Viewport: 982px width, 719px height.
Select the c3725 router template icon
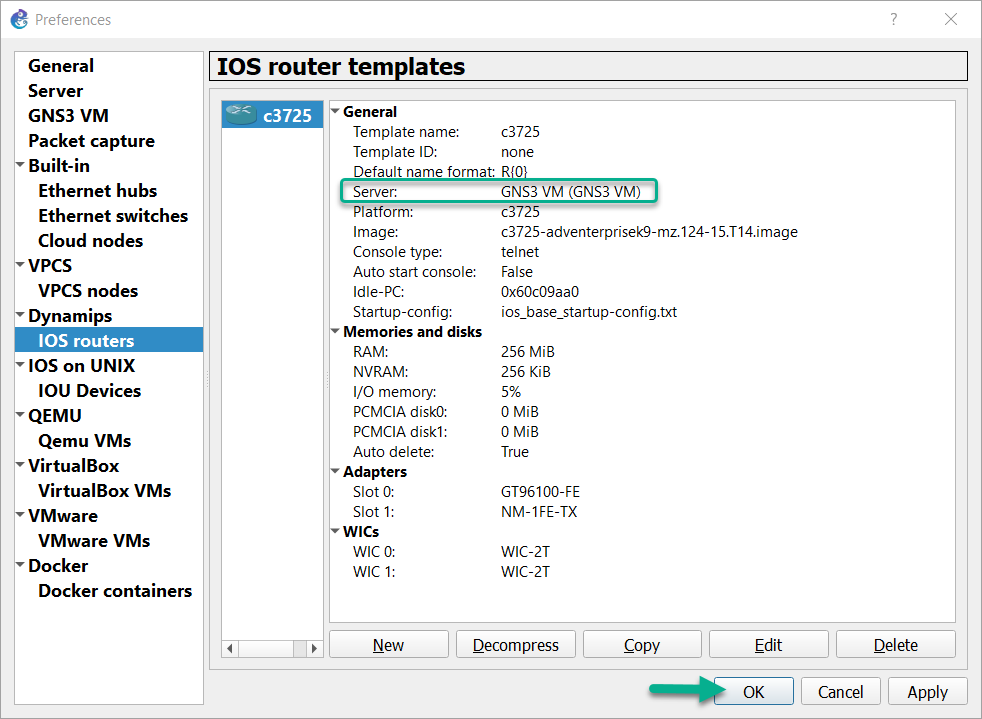[x=241, y=115]
